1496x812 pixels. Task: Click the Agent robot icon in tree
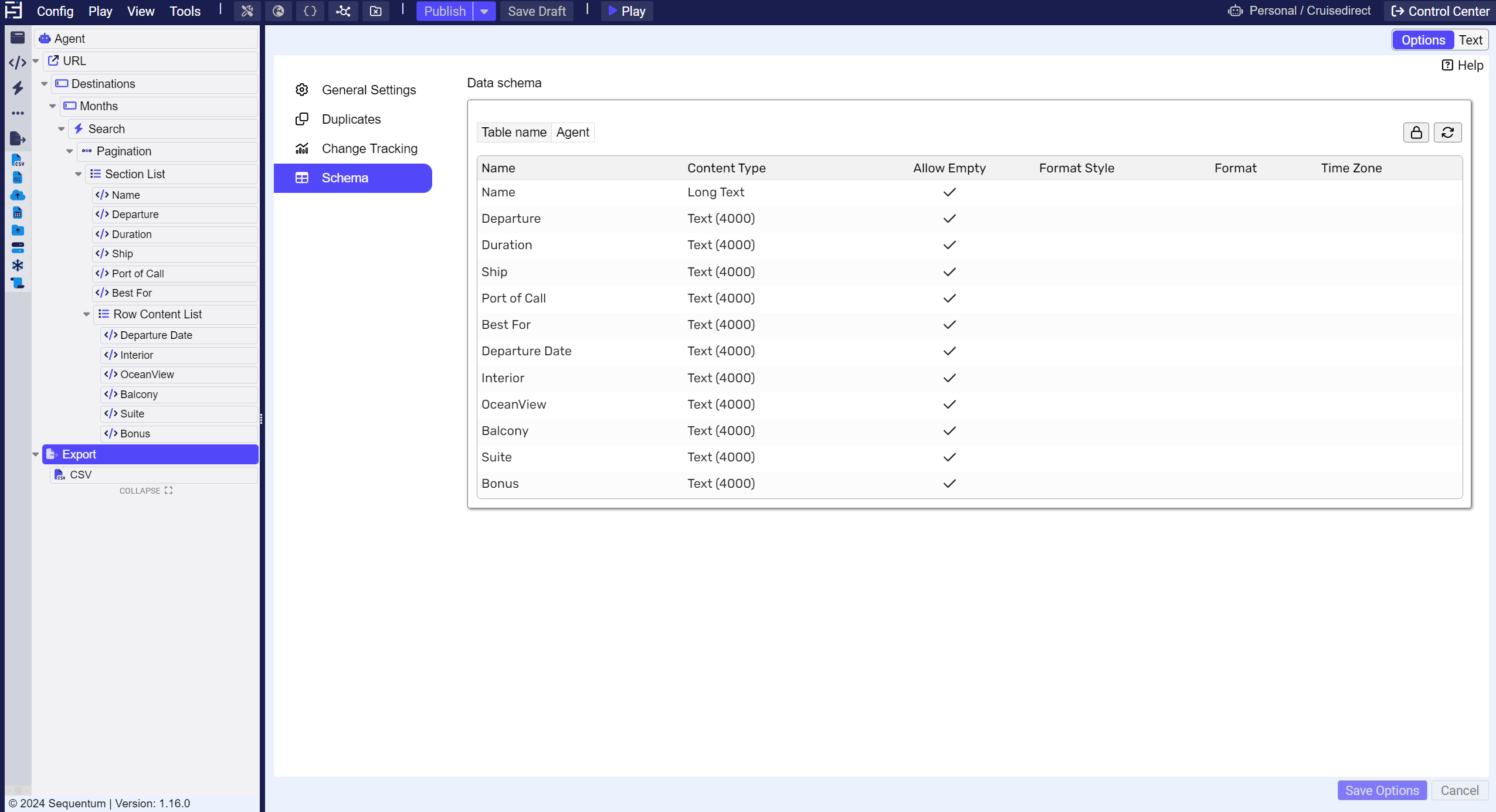(x=45, y=39)
